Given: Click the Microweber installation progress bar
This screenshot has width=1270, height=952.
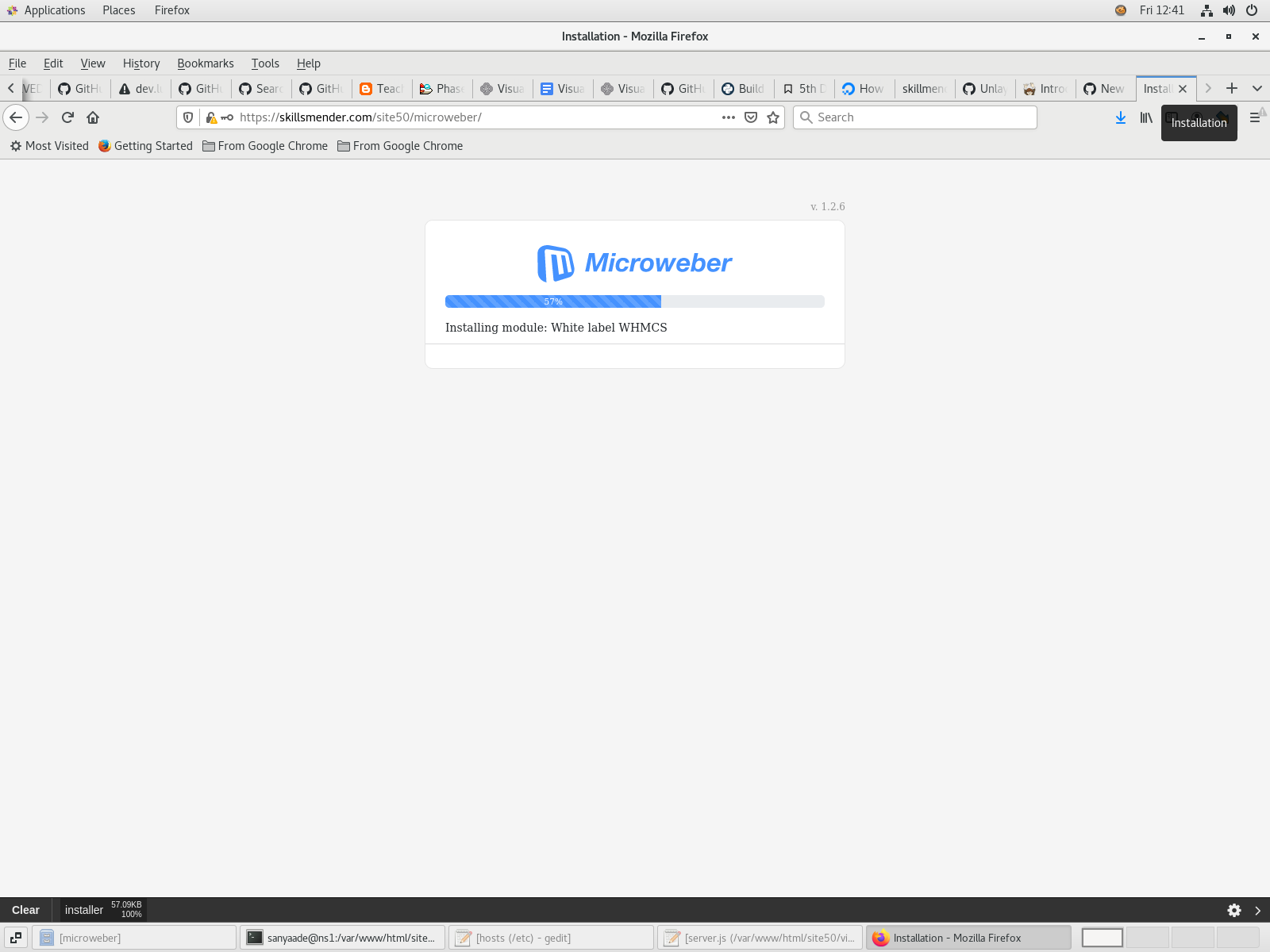Looking at the screenshot, I should 634,301.
